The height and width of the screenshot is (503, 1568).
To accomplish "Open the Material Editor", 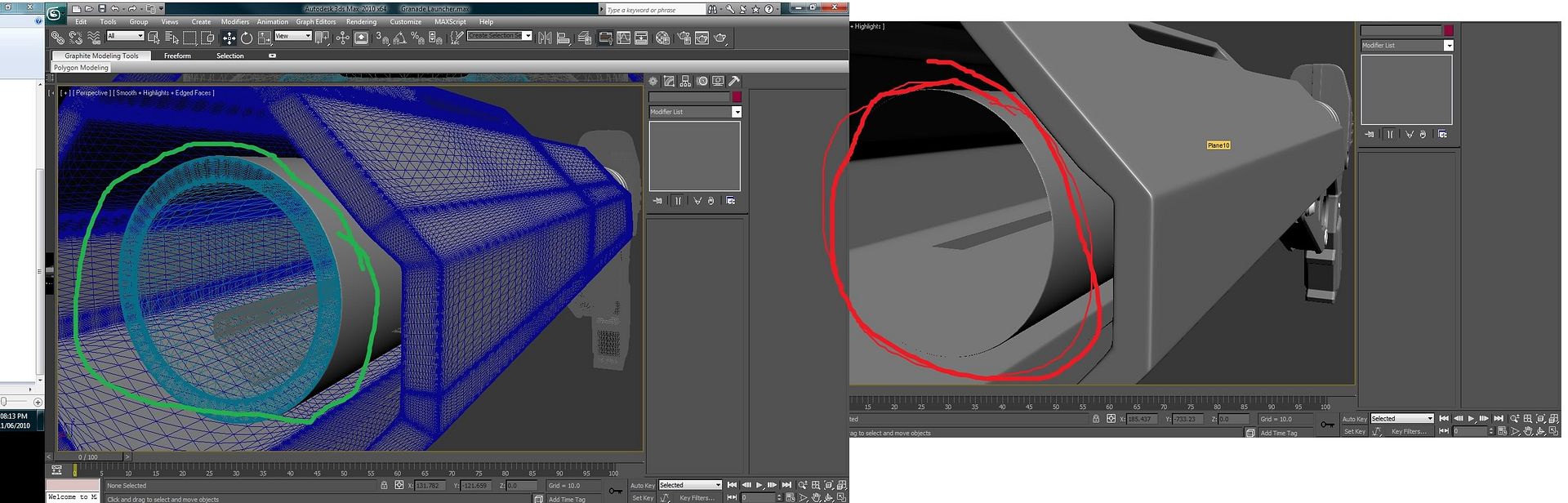I will (x=662, y=38).
